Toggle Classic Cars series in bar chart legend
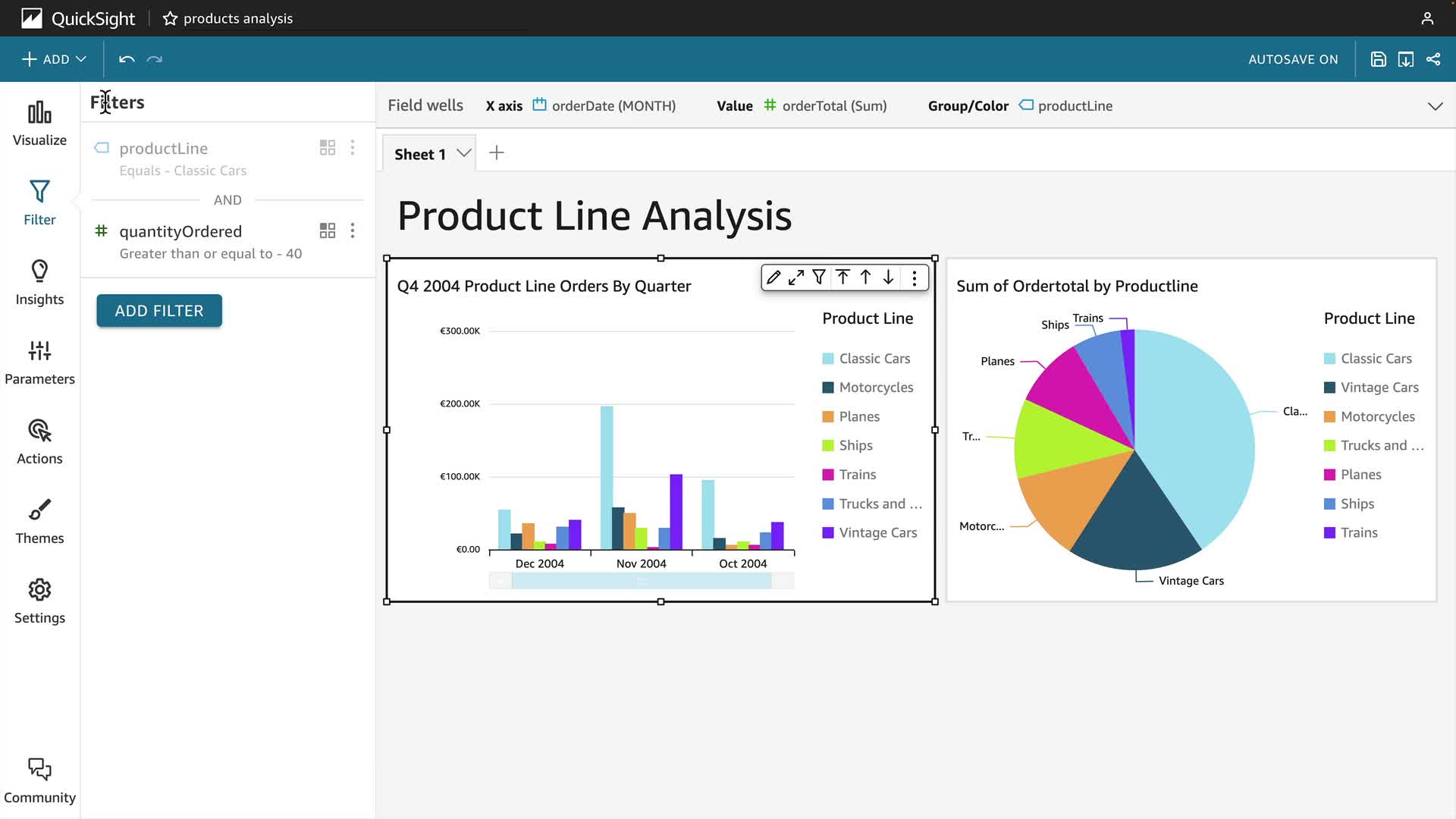Image resolution: width=1456 pixels, height=819 pixels. pos(874,359)
